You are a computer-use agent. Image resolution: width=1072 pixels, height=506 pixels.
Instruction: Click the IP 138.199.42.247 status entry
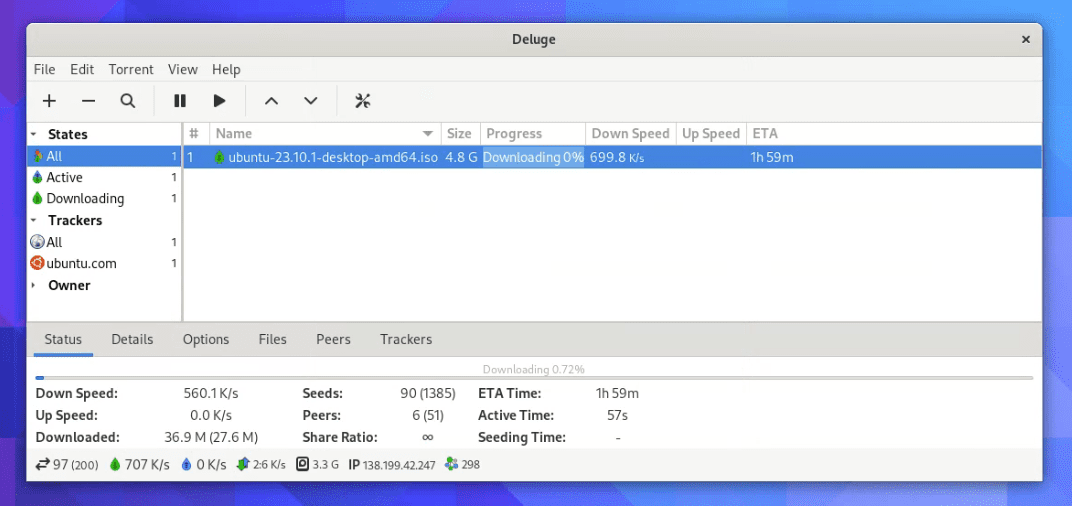point(392,464)
